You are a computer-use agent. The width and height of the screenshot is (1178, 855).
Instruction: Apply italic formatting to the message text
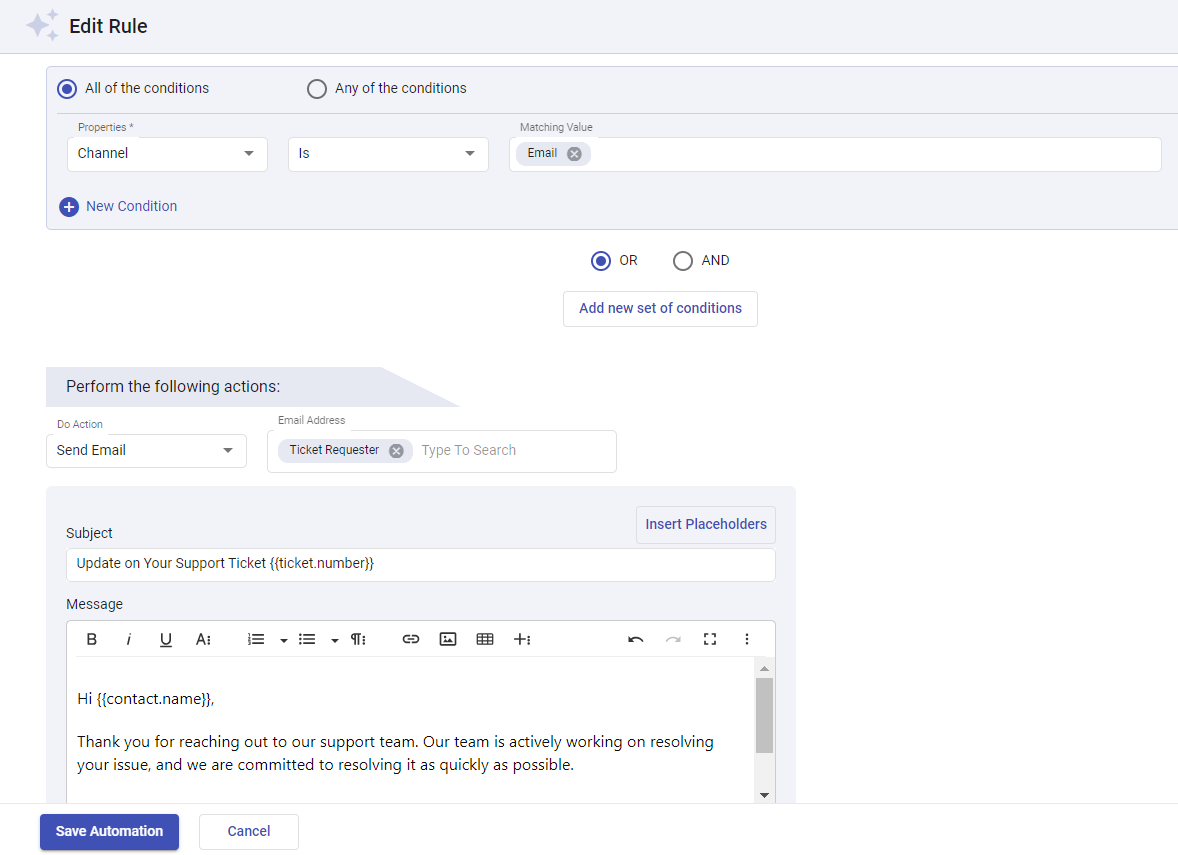[128, 639]
